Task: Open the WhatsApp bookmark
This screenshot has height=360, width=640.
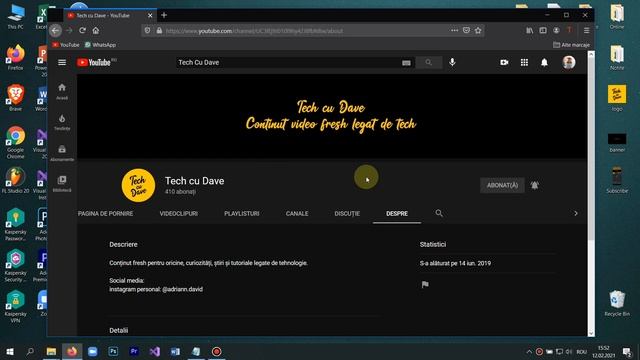Action: pyautogui.click(x=100, y=45)
